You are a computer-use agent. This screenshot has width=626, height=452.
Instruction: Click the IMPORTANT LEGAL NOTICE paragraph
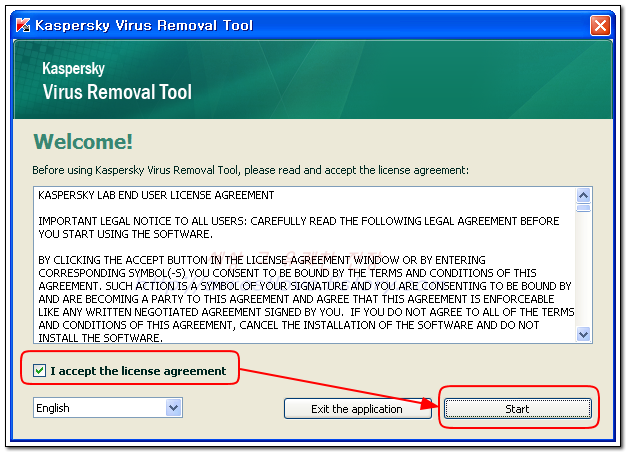point(299,227)
